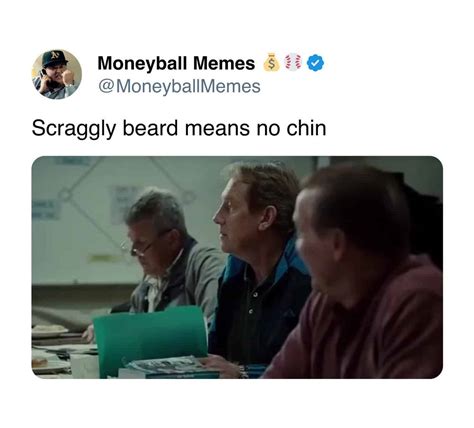Open the tweet's movie scene image
This screenshot has height=428, width=474.
click(x=237, y=267)
